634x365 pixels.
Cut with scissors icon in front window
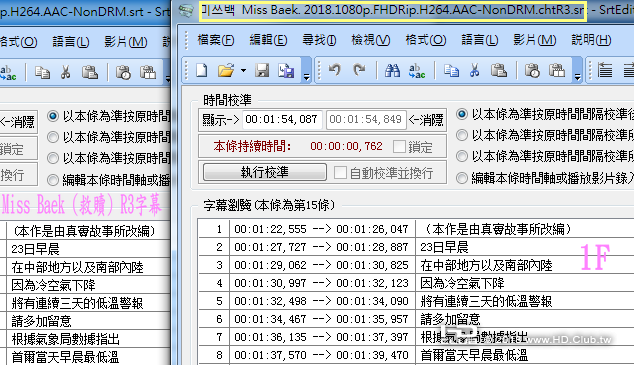click(x=475, y=71)
